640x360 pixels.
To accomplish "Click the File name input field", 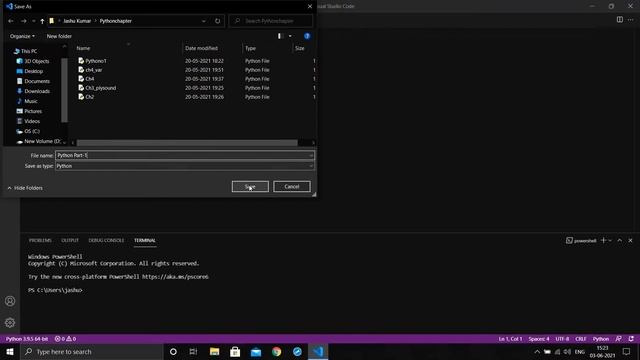I will 184,155.
